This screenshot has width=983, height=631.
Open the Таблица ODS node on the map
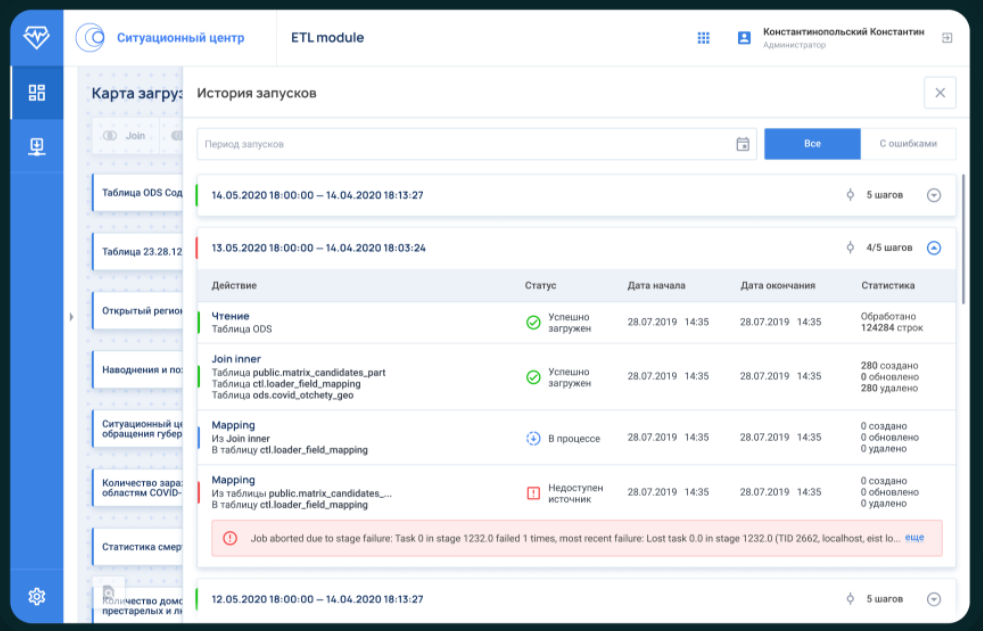click(x=138, y=193)
